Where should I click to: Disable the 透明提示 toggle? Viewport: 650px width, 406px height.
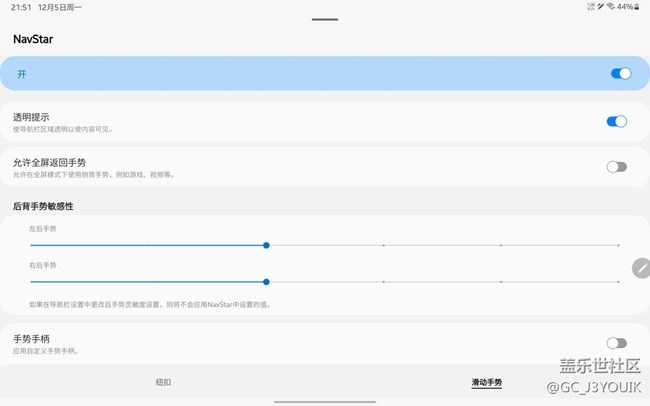[616, 122]
